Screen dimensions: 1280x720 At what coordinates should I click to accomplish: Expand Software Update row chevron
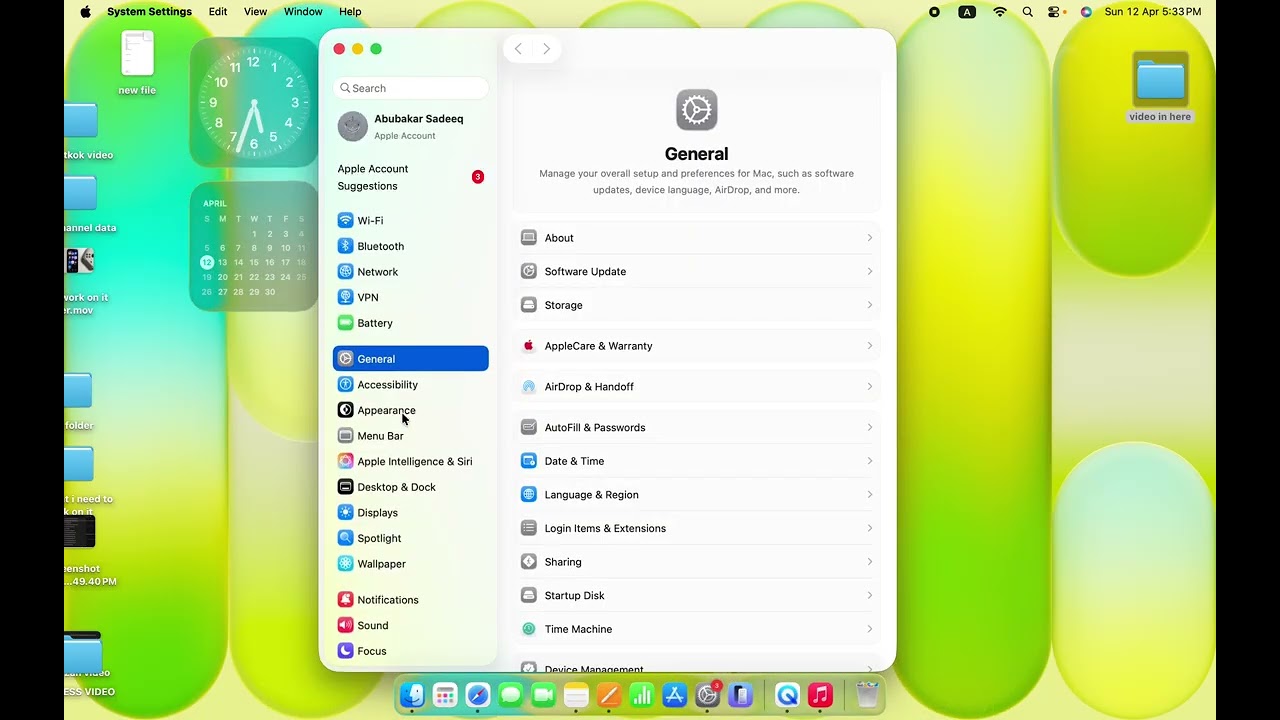point(870,271)
